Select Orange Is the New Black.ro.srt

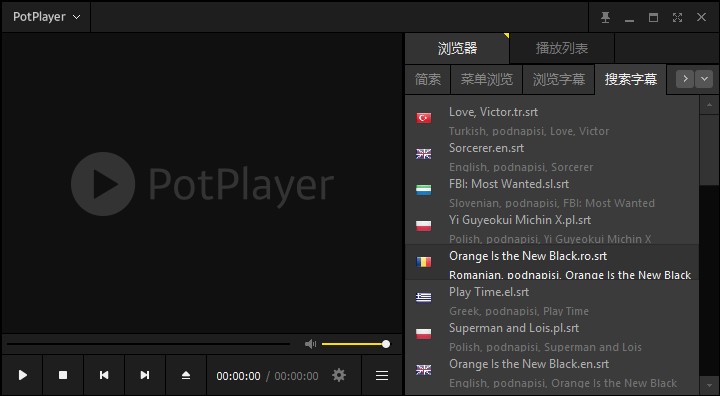point(552,262)
